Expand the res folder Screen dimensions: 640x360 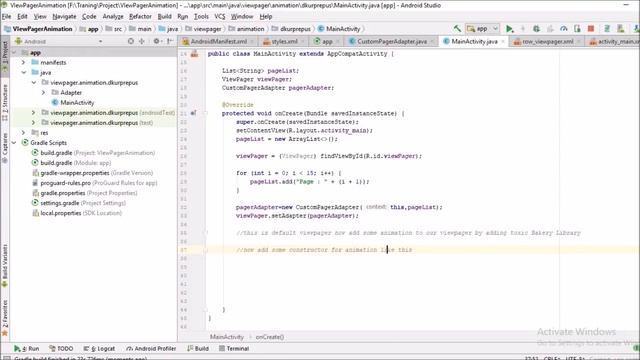24,133
